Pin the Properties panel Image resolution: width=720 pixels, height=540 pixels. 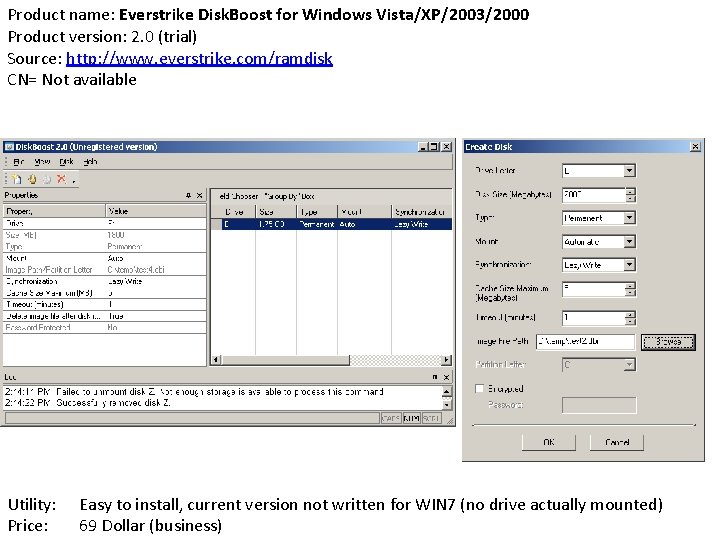[x=188, y=196]
